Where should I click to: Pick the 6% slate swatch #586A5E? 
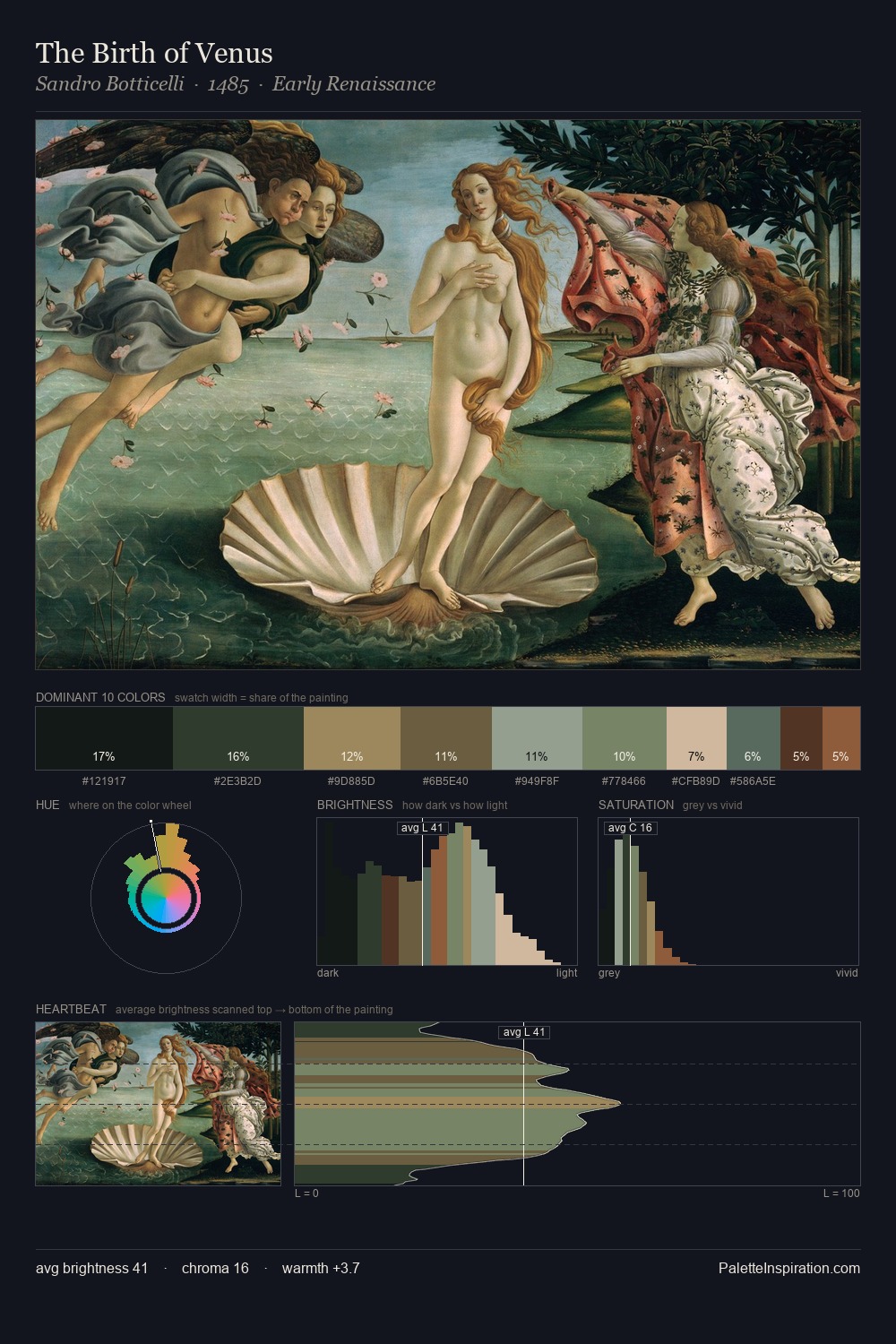click(754, 738)
